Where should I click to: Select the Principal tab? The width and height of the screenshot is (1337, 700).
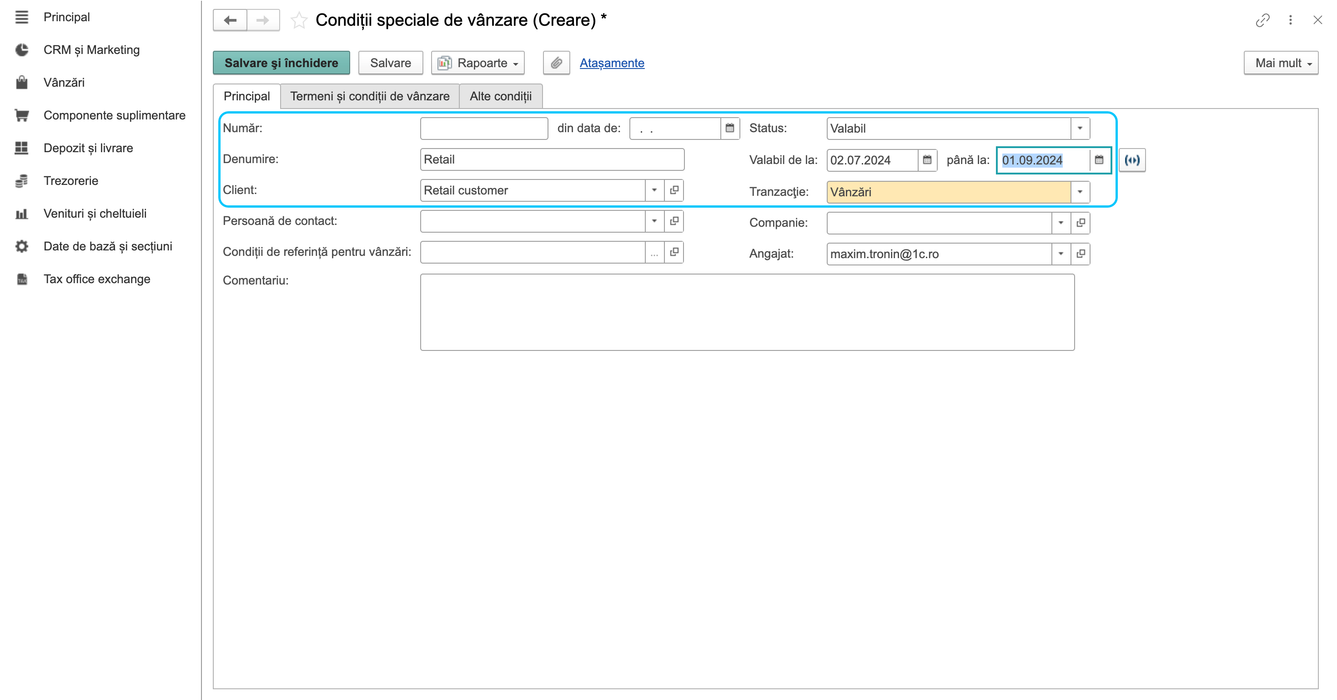click(x=247, y=96)
